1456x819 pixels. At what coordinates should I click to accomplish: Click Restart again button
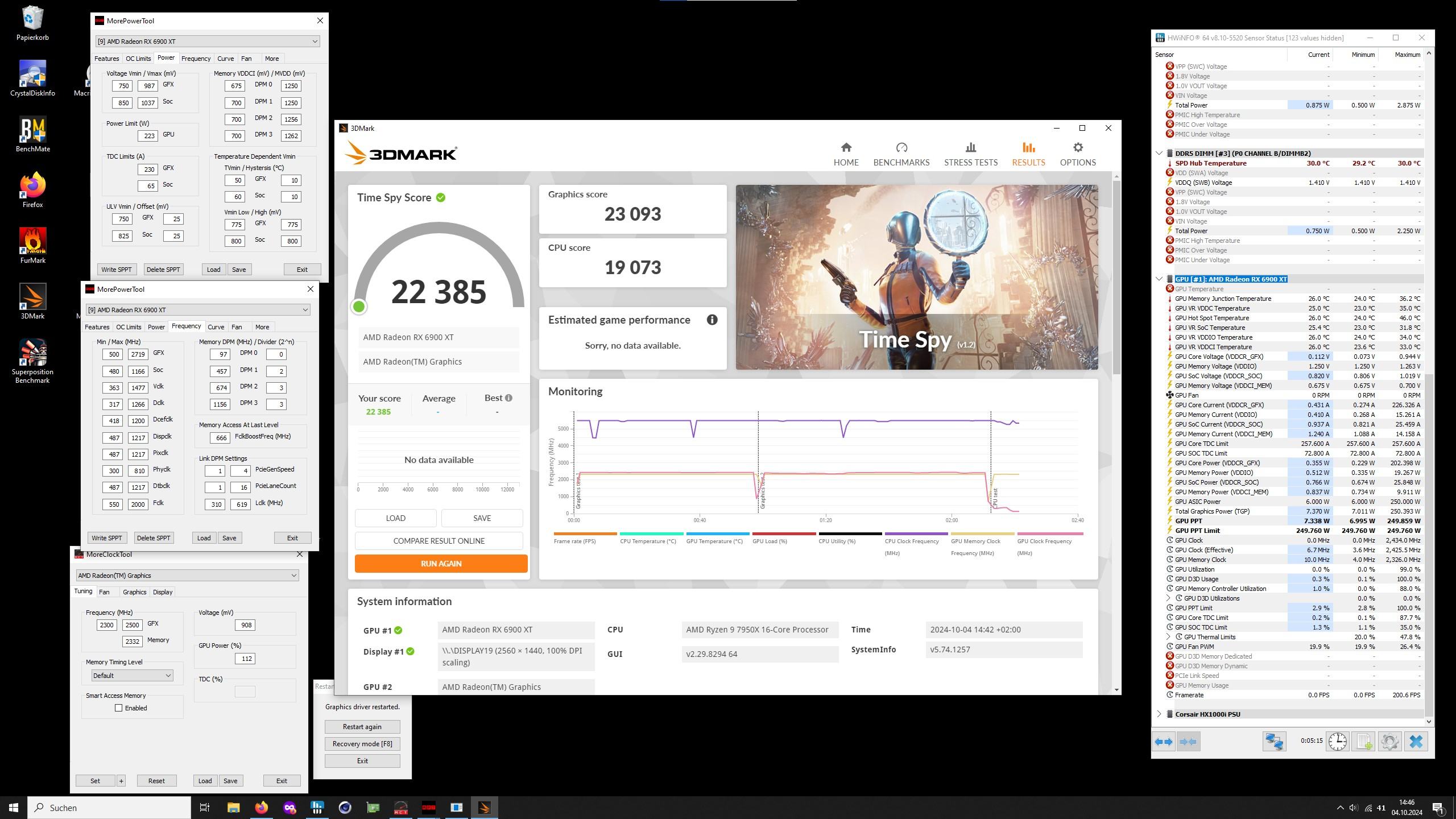click(362, 727)
